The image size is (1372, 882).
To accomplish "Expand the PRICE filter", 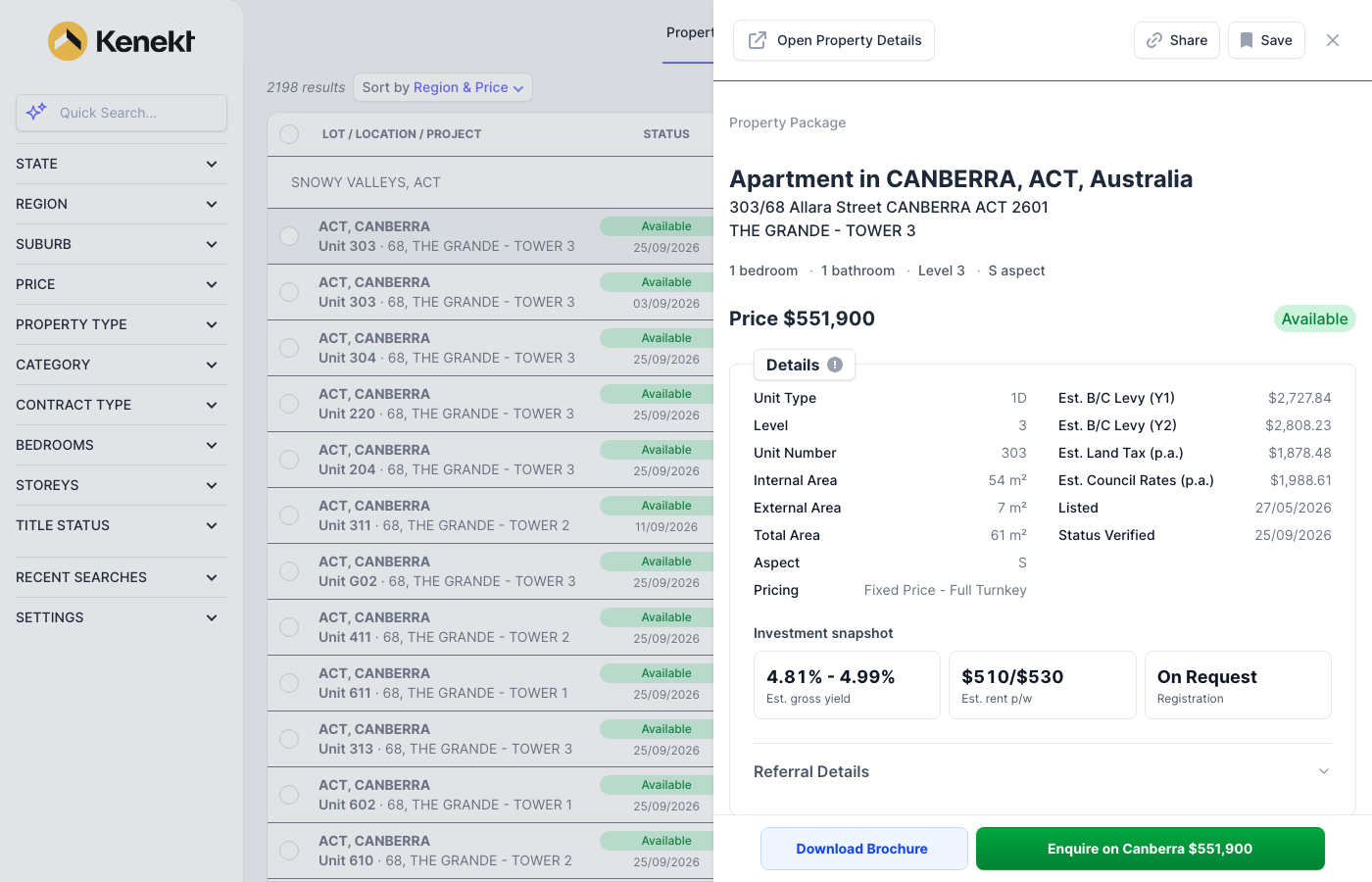I will 122,284.
